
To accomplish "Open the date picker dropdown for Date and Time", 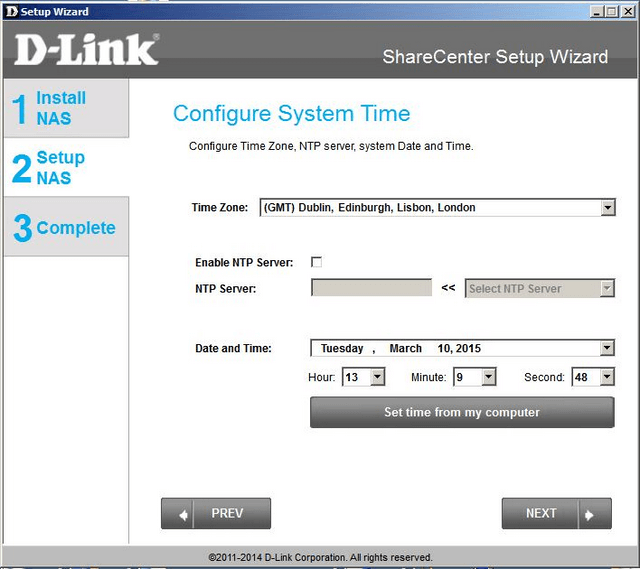I will pos(607,348).
